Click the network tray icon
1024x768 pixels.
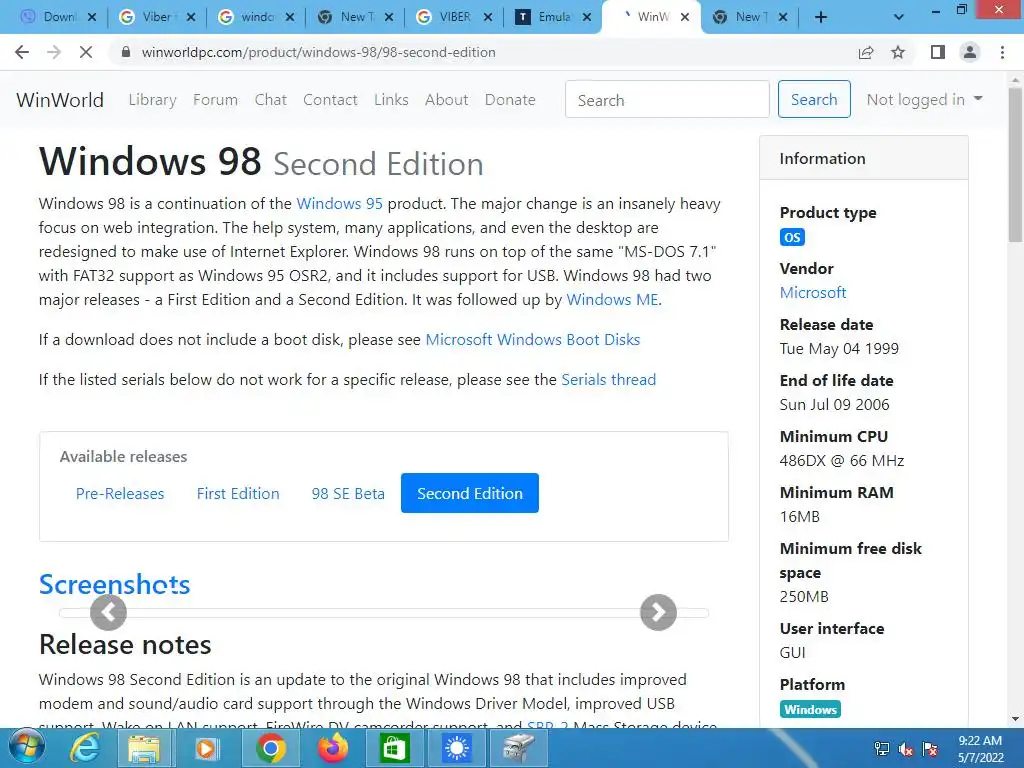pos(881,749)
